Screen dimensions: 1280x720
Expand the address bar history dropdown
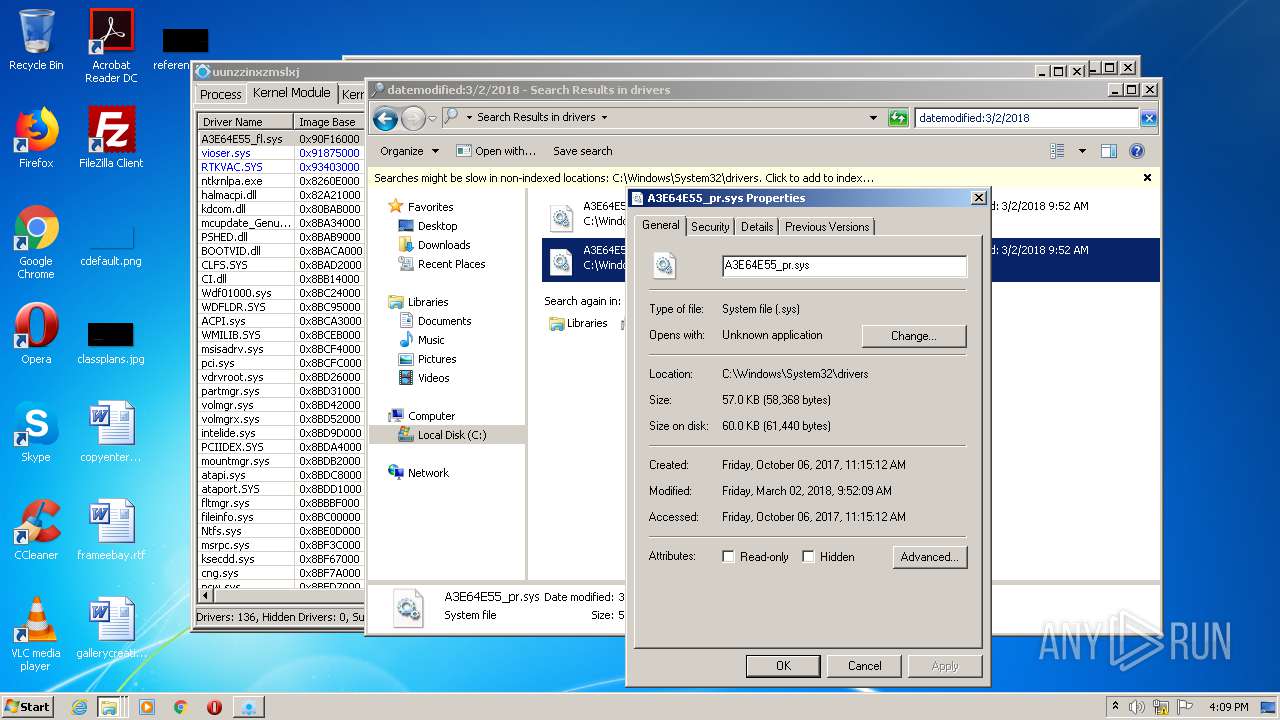874,118
